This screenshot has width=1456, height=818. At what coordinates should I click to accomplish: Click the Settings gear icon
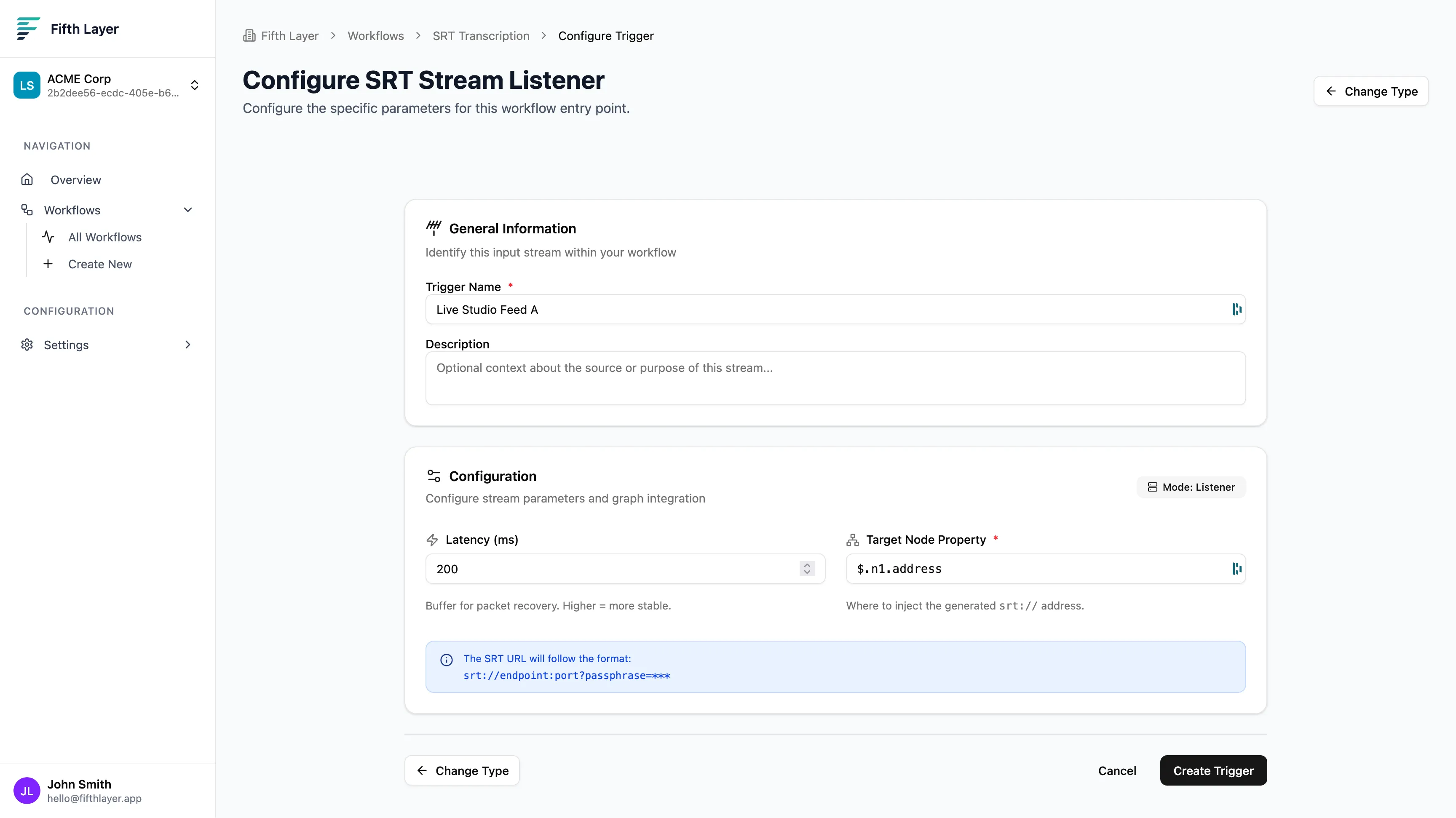tap(27, 345)
